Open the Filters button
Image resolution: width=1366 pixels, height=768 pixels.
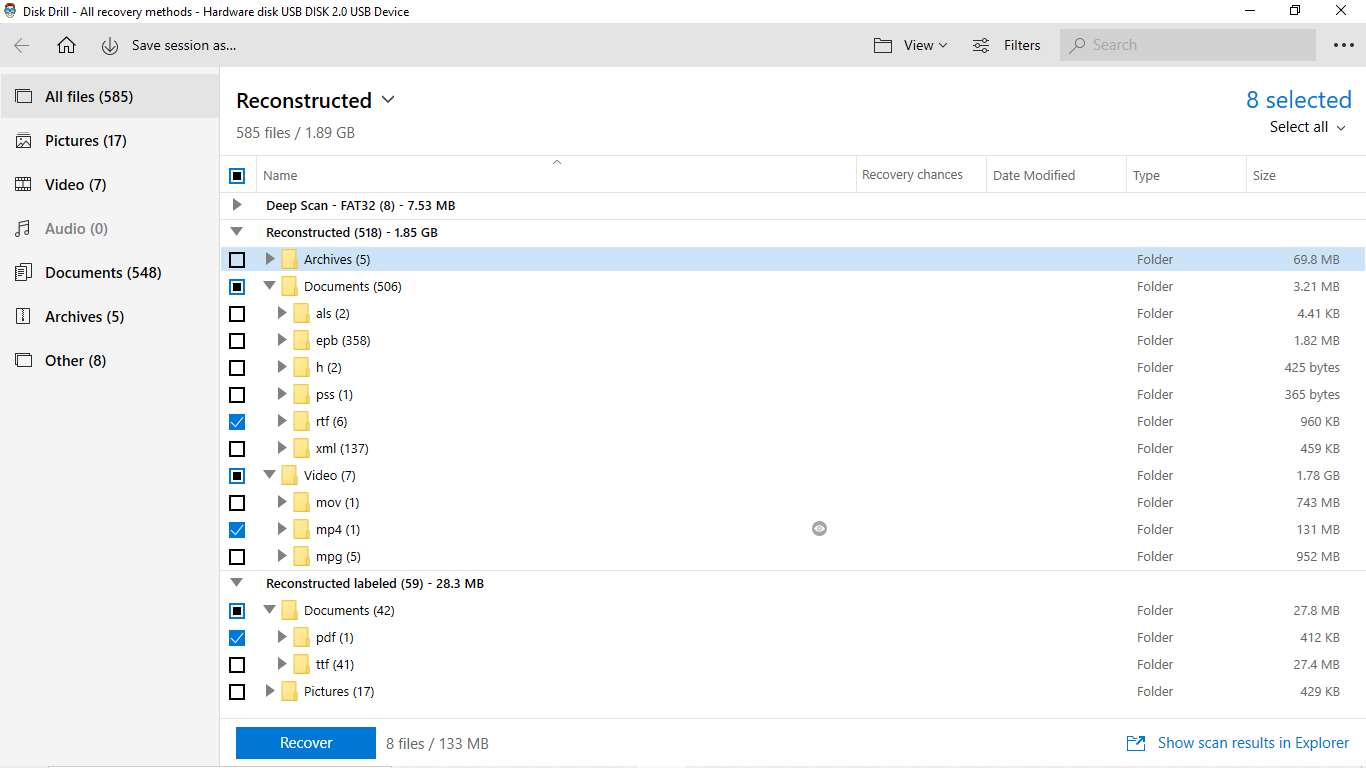pyautogui.click(x=1007, y=45)
